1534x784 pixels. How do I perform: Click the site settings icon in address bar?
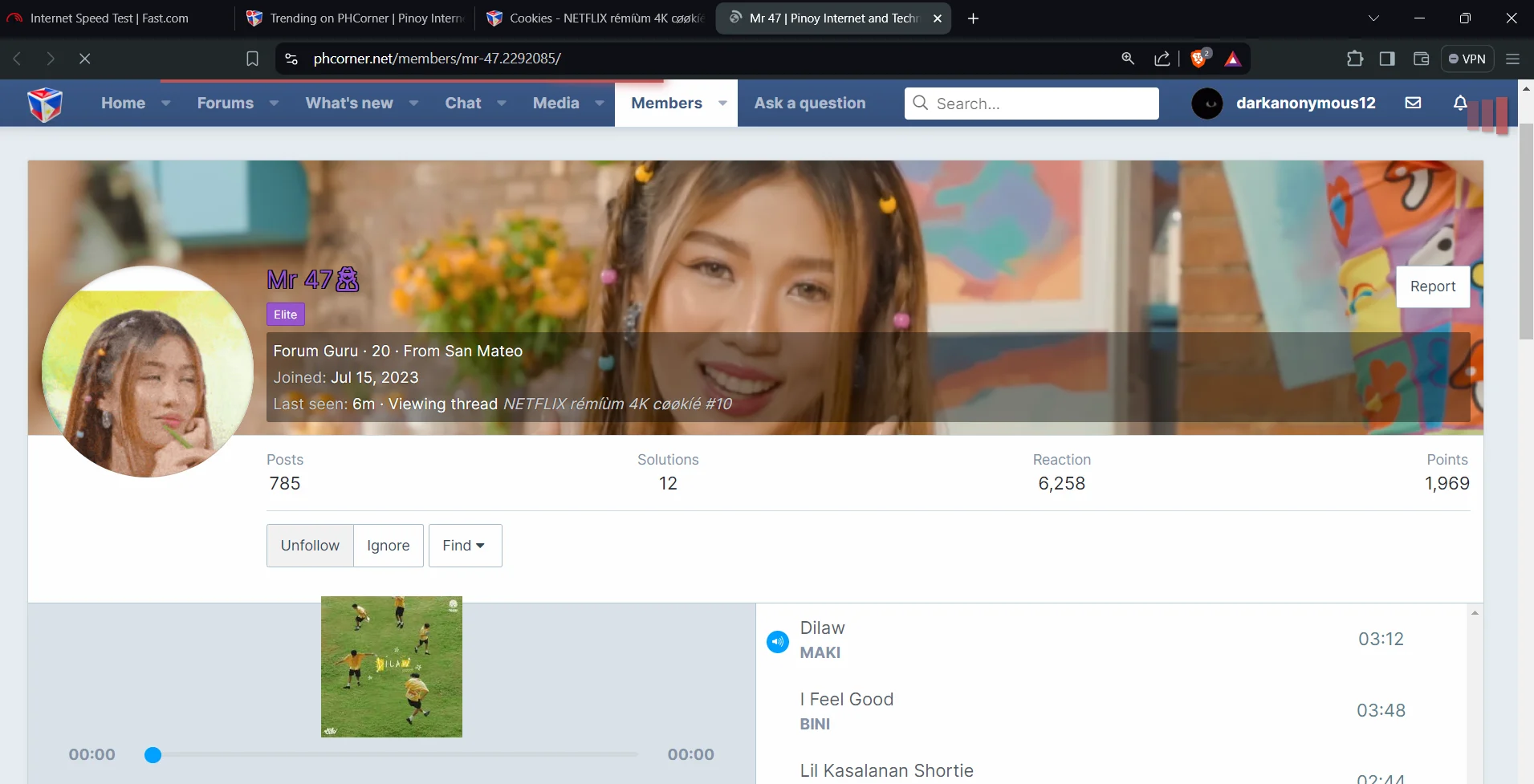click(291, 59)
